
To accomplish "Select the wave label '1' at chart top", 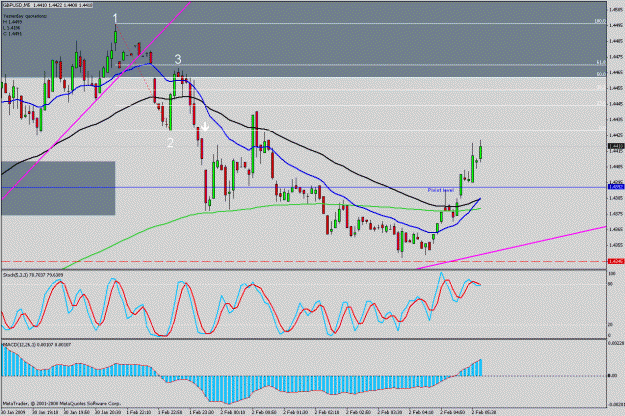I will (x=115, y=18).
